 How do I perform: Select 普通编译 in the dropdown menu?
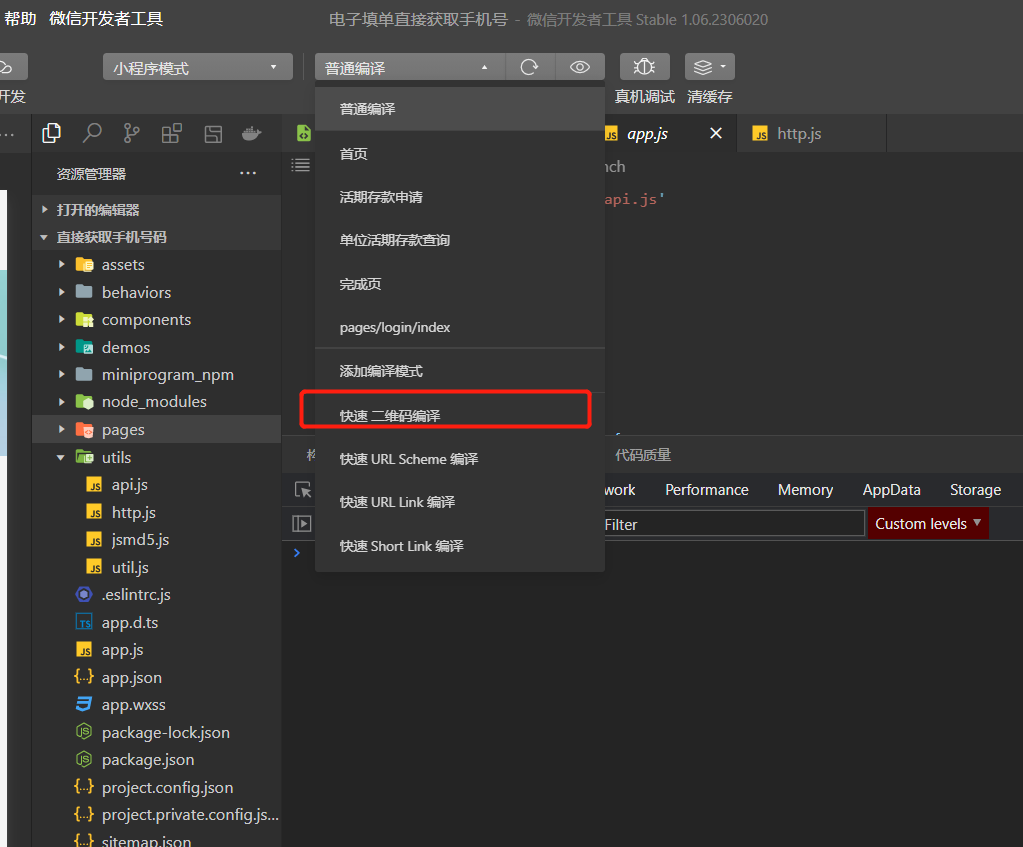460,109
